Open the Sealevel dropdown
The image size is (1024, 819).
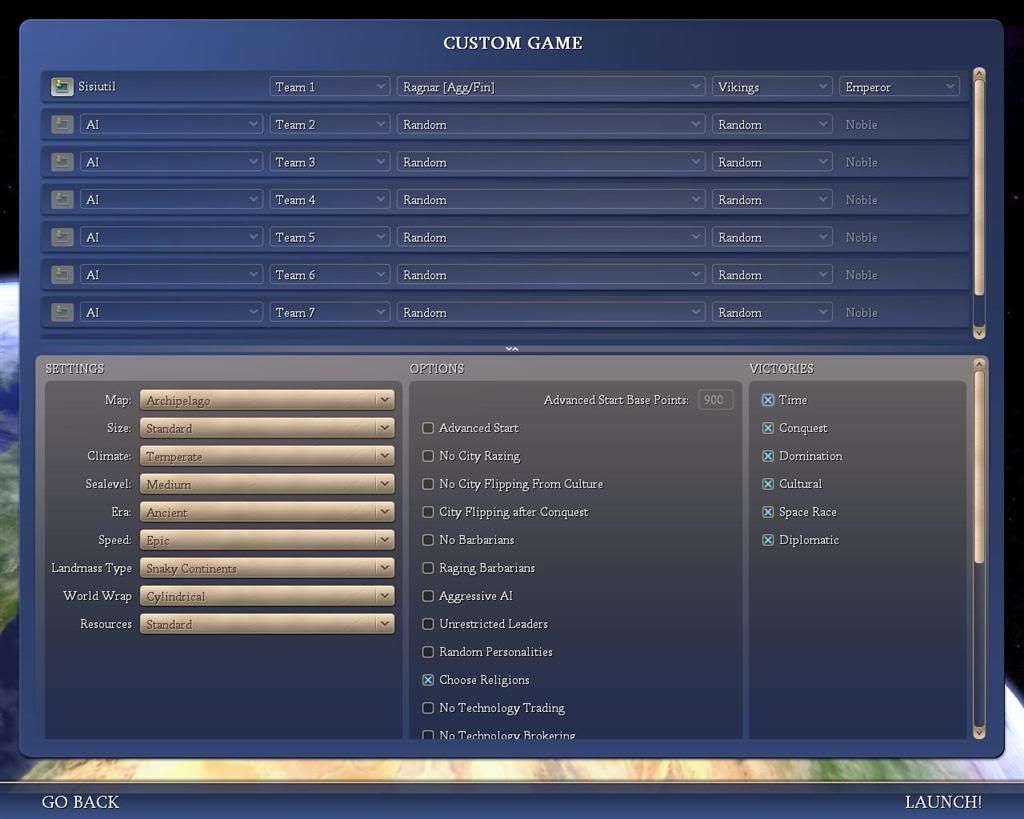[267, 484]
